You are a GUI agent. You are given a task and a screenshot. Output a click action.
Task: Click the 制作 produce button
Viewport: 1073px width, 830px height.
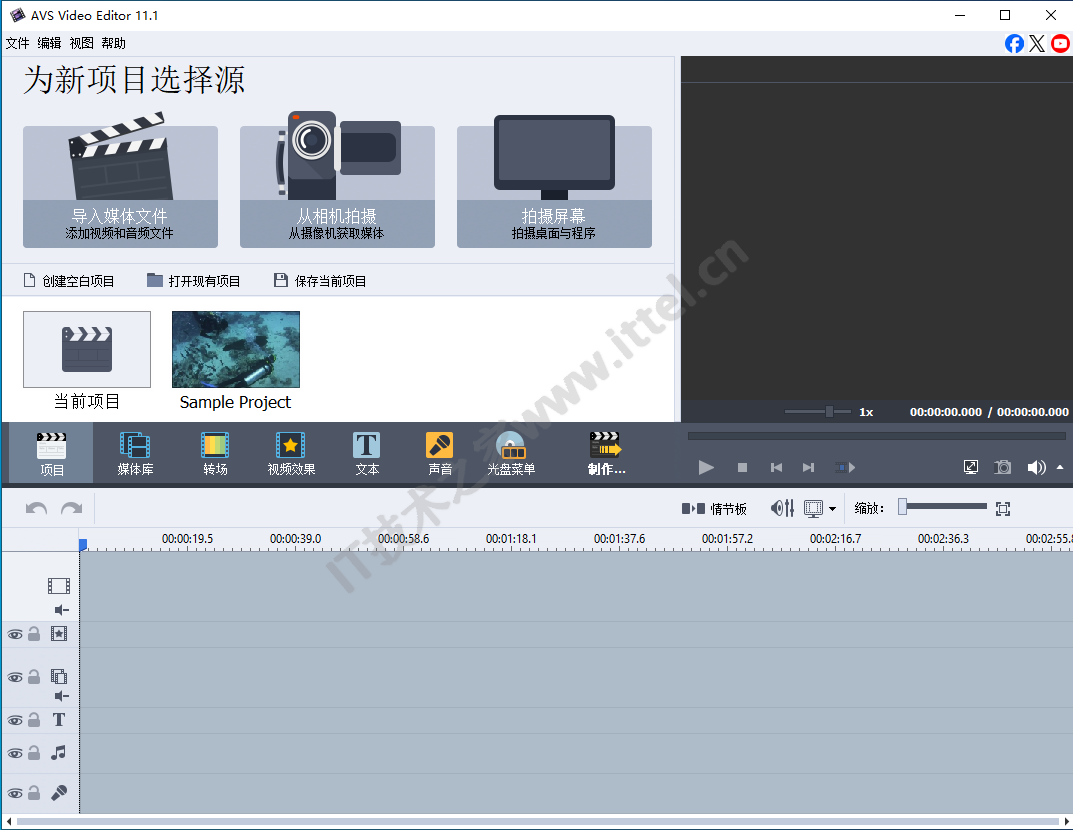click(x=606, y=453)
